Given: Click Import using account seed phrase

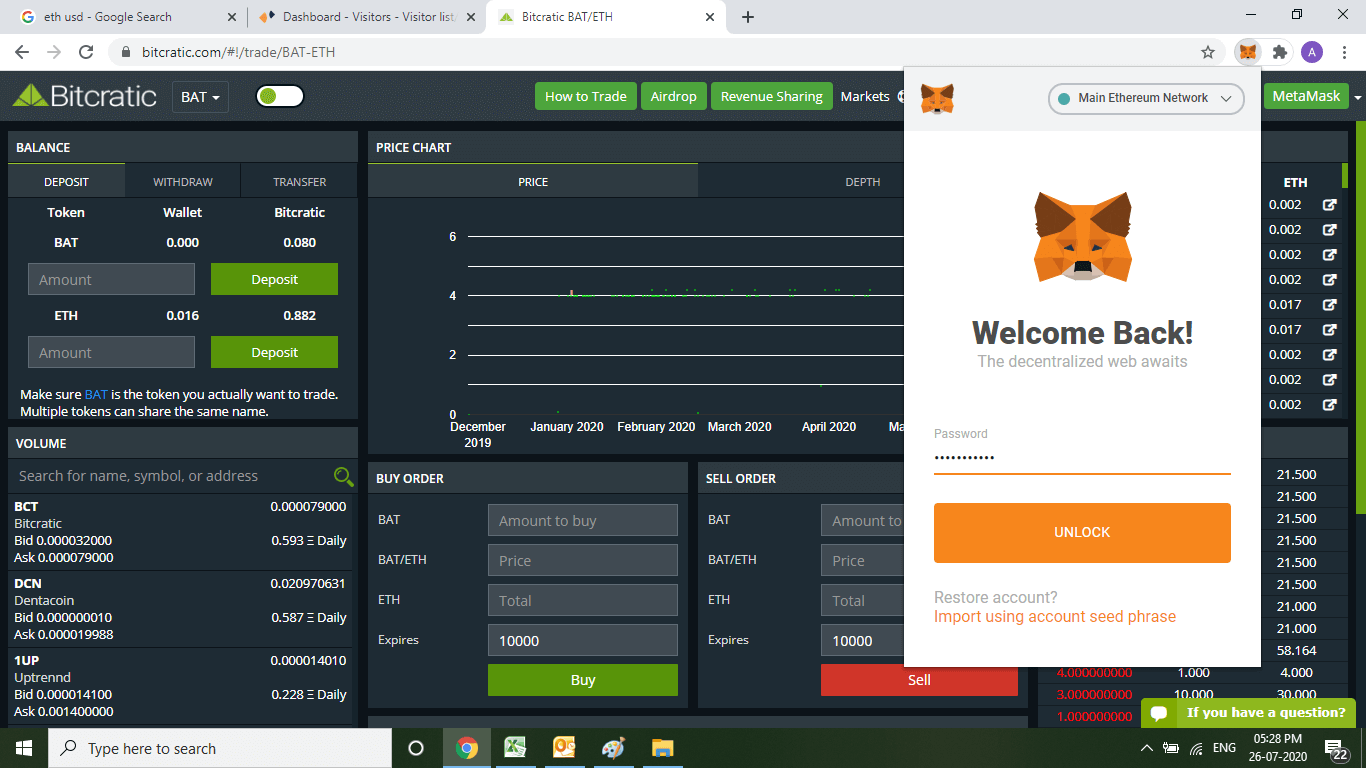Looking at the screenshot, I should (x=1055, y=616).
